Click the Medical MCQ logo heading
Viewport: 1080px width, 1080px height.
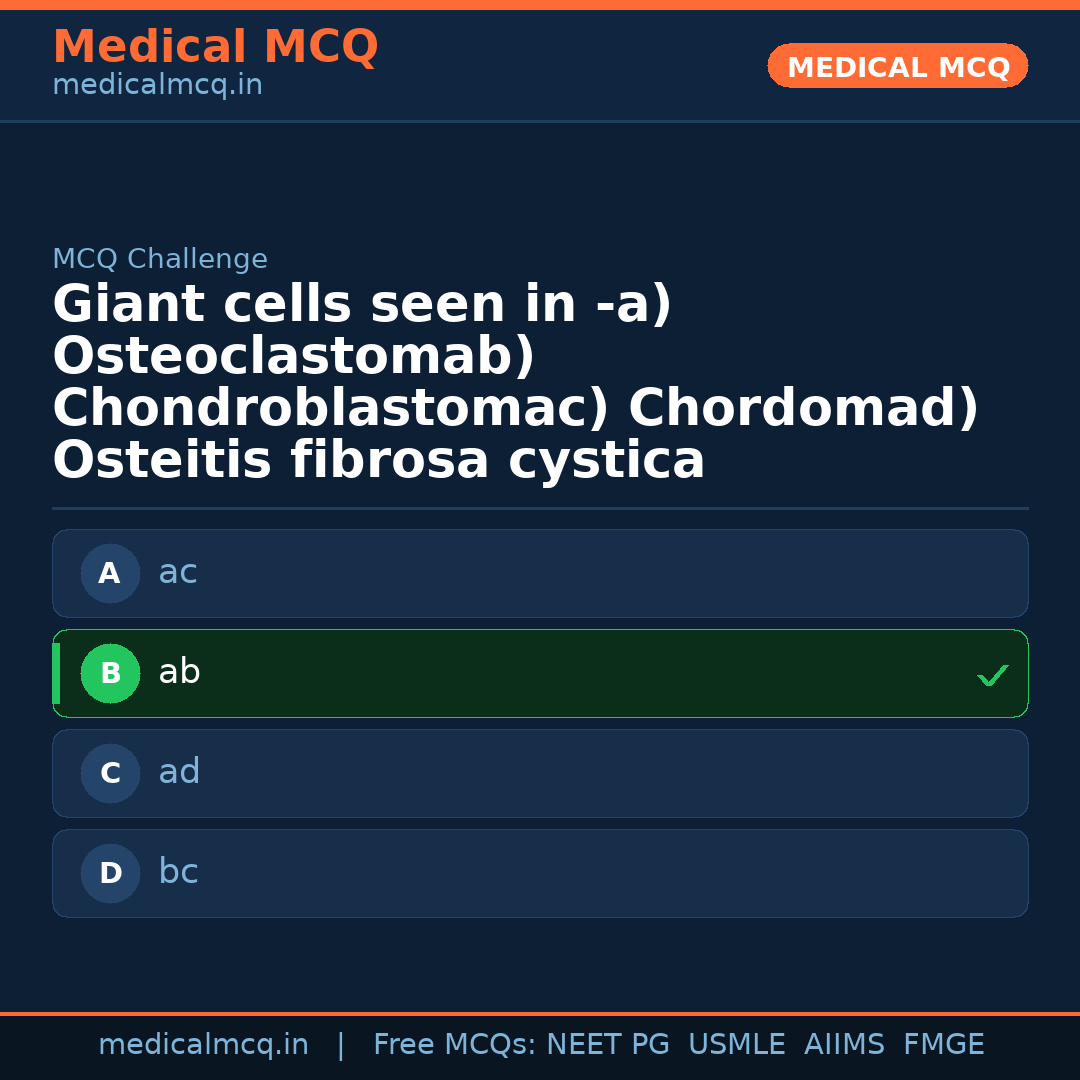pos(215,46)
